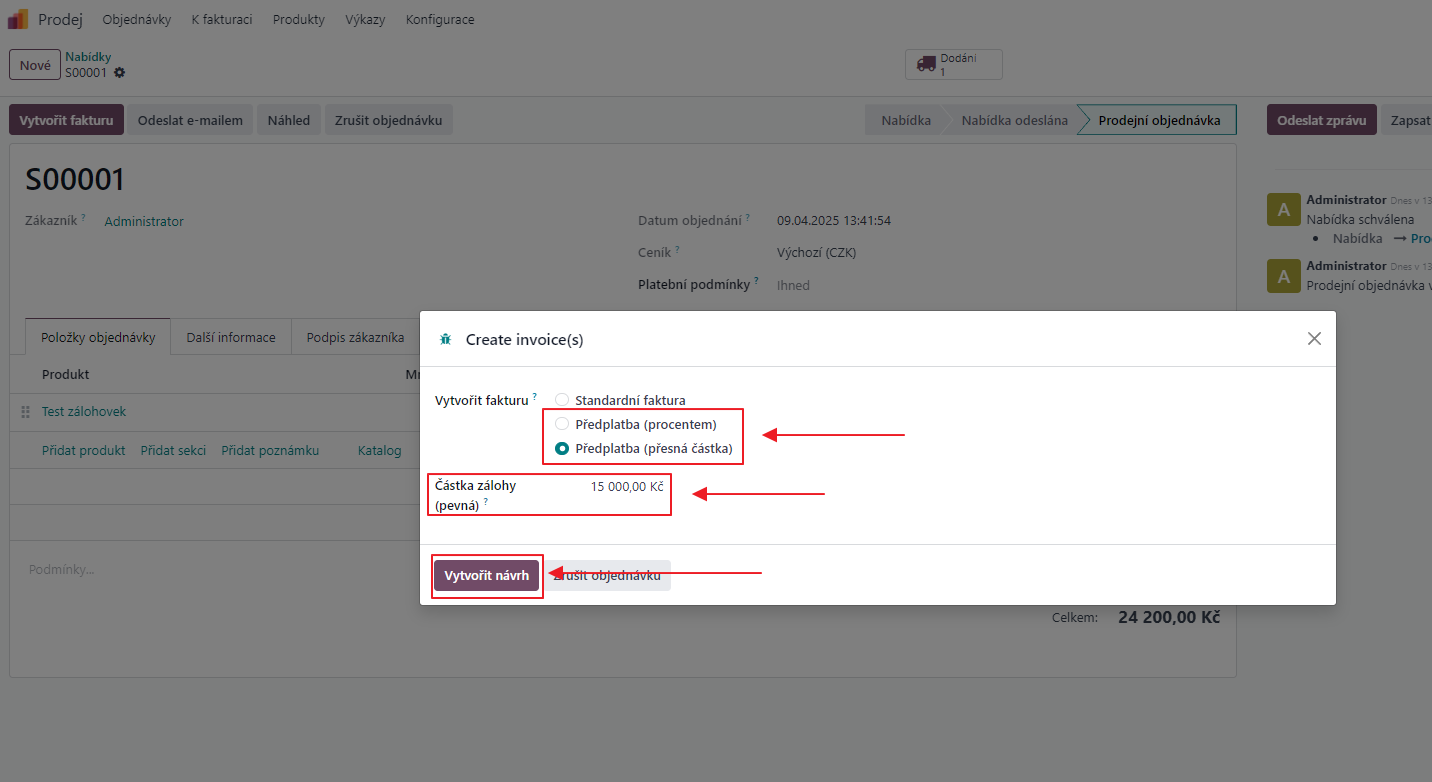Open the Konfigurace dropdown menu
This screenshot has height=782, width=1432.
pyautogui.click(x=440, y=19)
